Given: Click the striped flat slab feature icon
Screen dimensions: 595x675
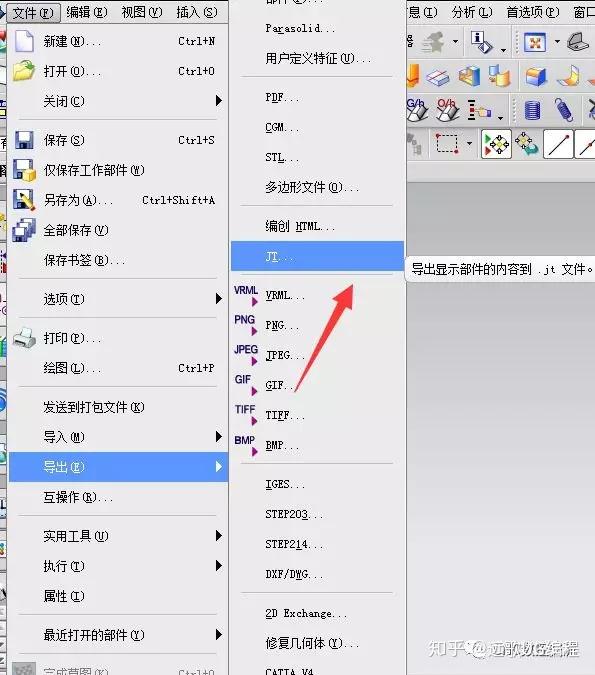Looking at the screenshot, I should (x=438, y=77).
